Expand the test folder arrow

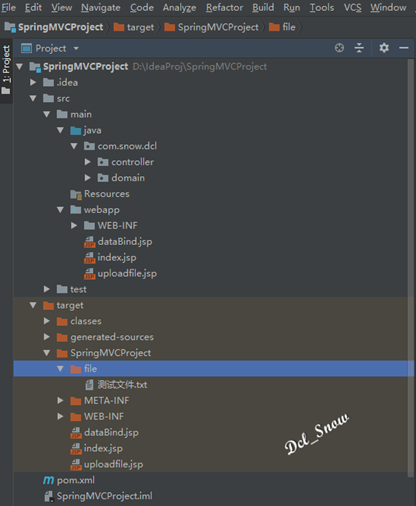click(x=47, y=289)
